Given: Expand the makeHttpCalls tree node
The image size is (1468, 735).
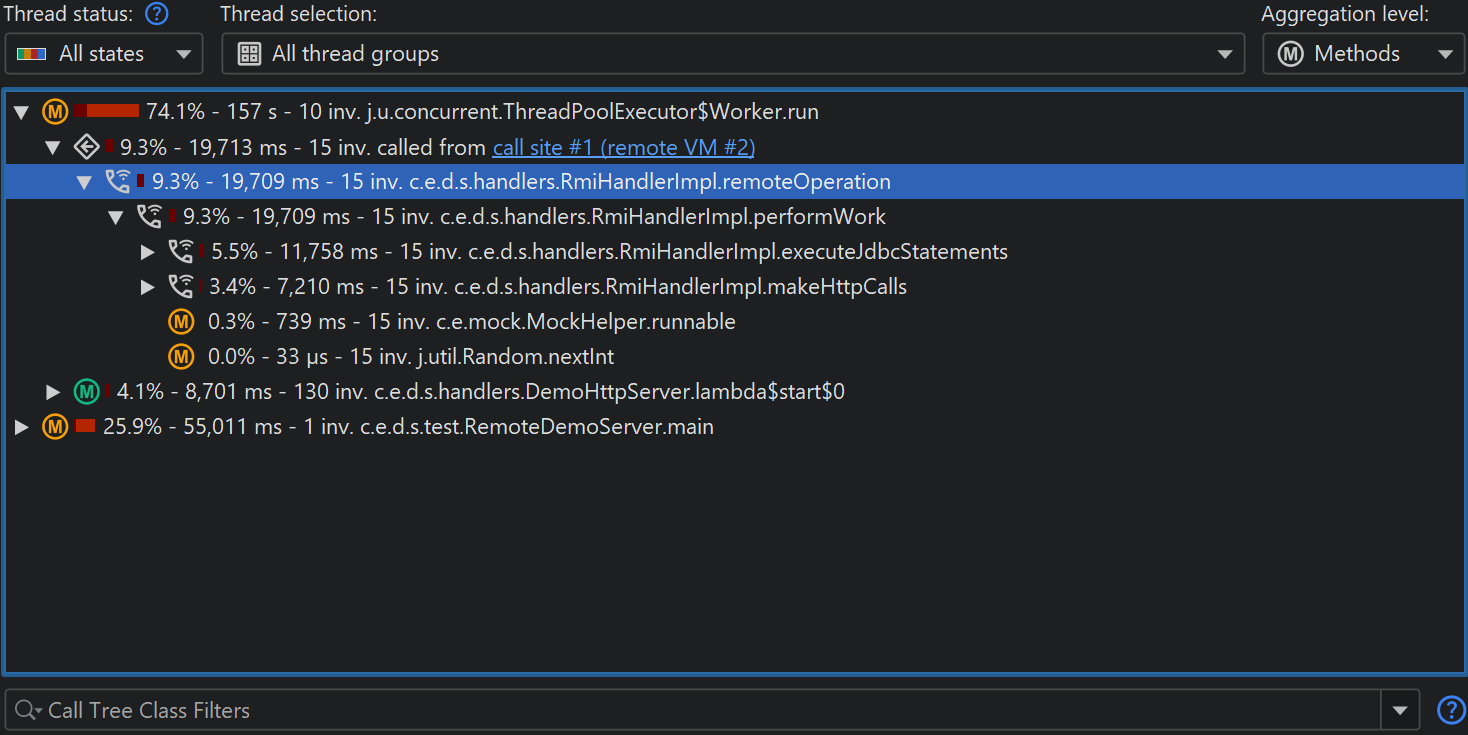Looking at the screenshot, I should (x=148, y=287).
